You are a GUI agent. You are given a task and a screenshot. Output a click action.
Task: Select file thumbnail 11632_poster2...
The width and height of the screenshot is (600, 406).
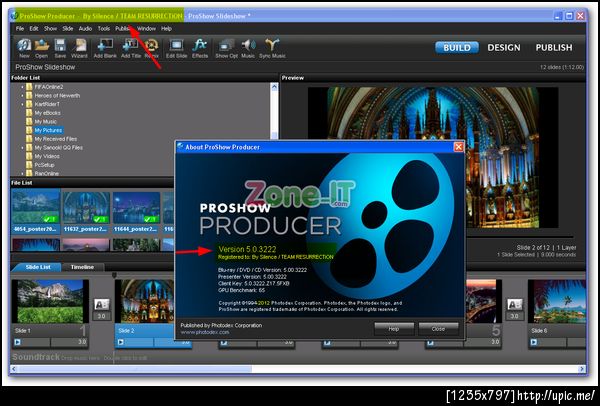coord(86,211)
